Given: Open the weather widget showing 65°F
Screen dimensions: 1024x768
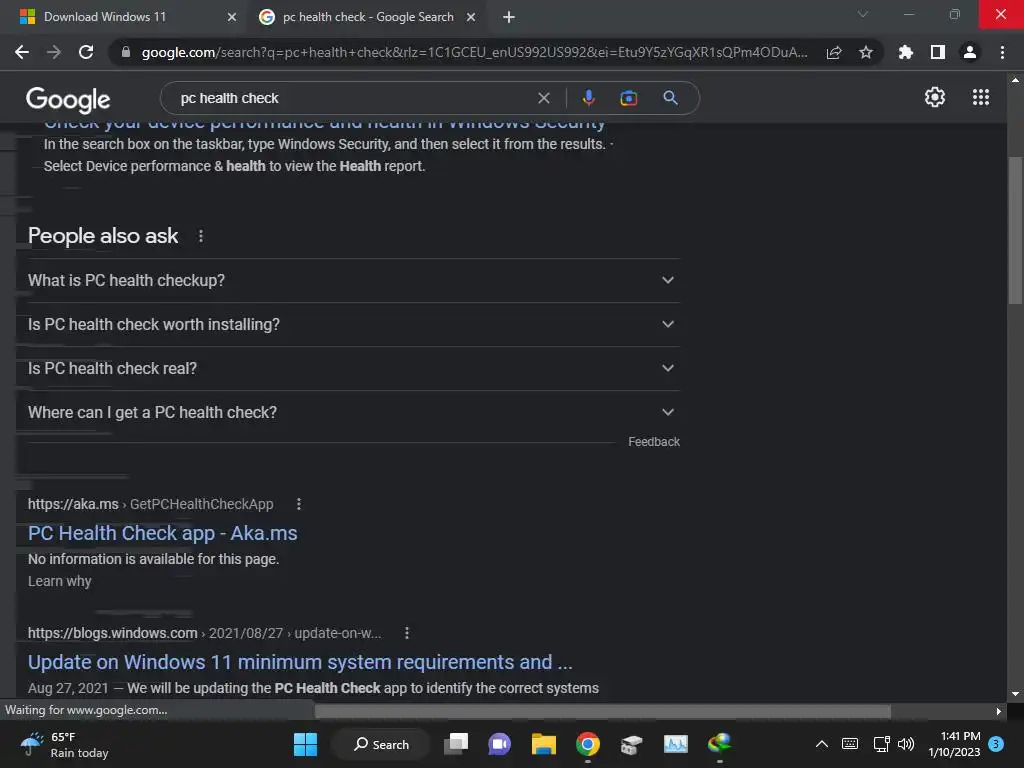Looking at the screenshot, I should click(x=65, y=744).
